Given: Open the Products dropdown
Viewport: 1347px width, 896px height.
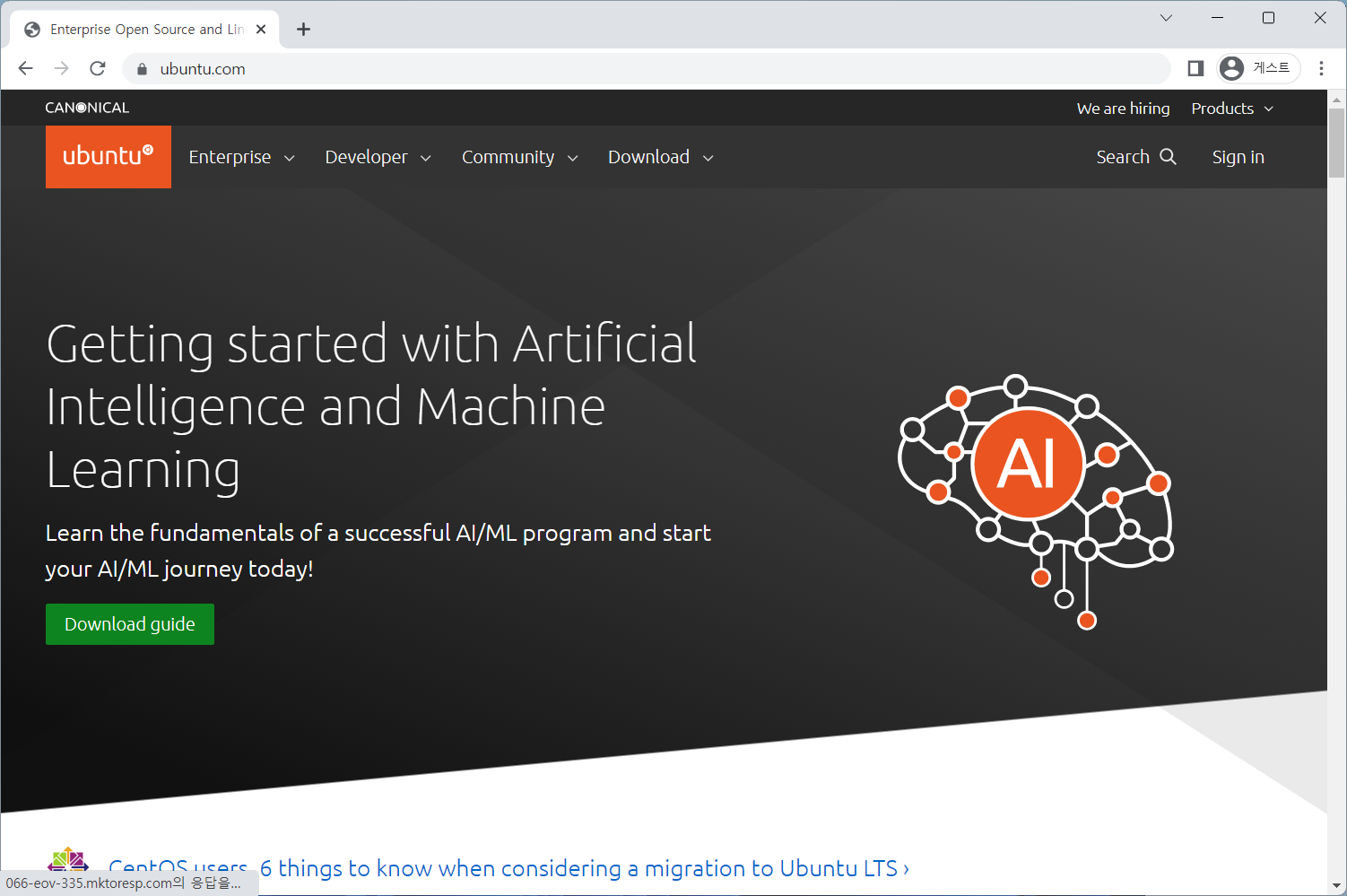Looking at the screenshot, I should click(1231, 109).
